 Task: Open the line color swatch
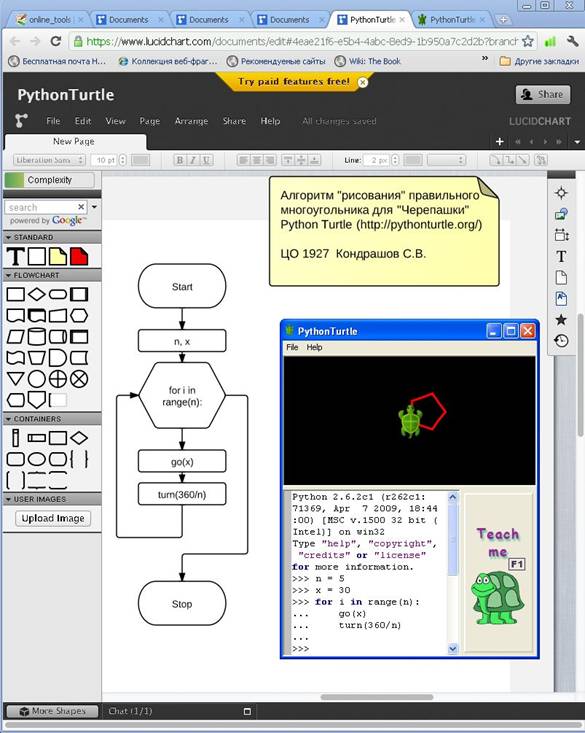pyautogui.click(x=413, y=160)
